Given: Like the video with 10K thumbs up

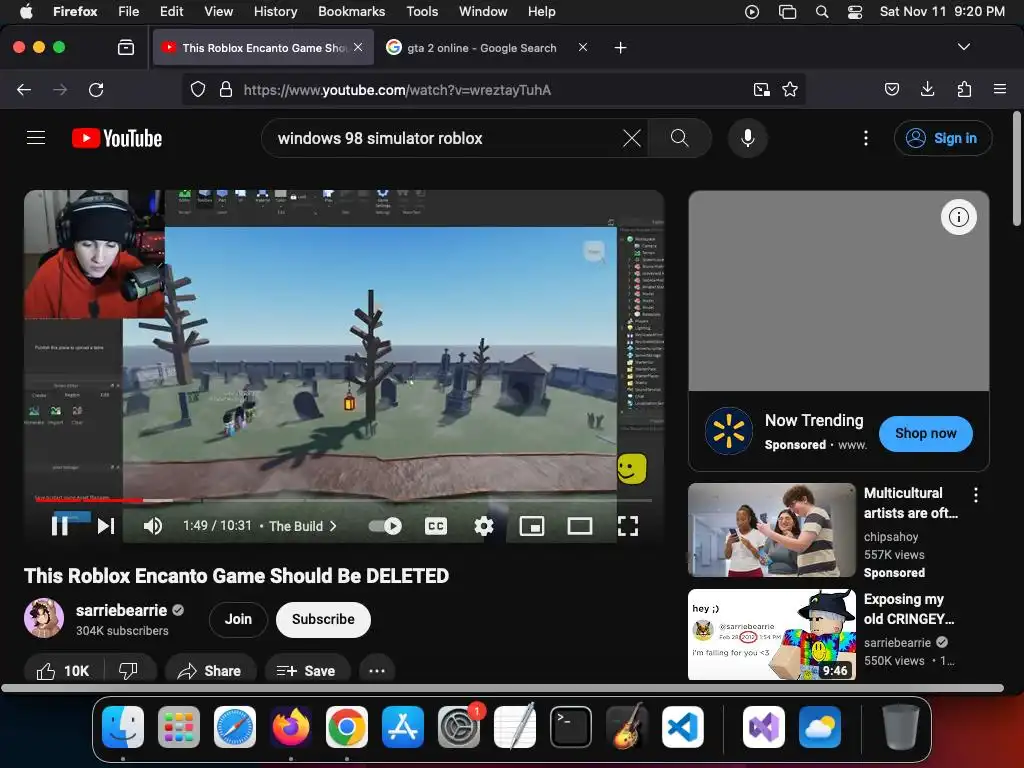Looking at the screenshot, I should [x=63, y=671].
